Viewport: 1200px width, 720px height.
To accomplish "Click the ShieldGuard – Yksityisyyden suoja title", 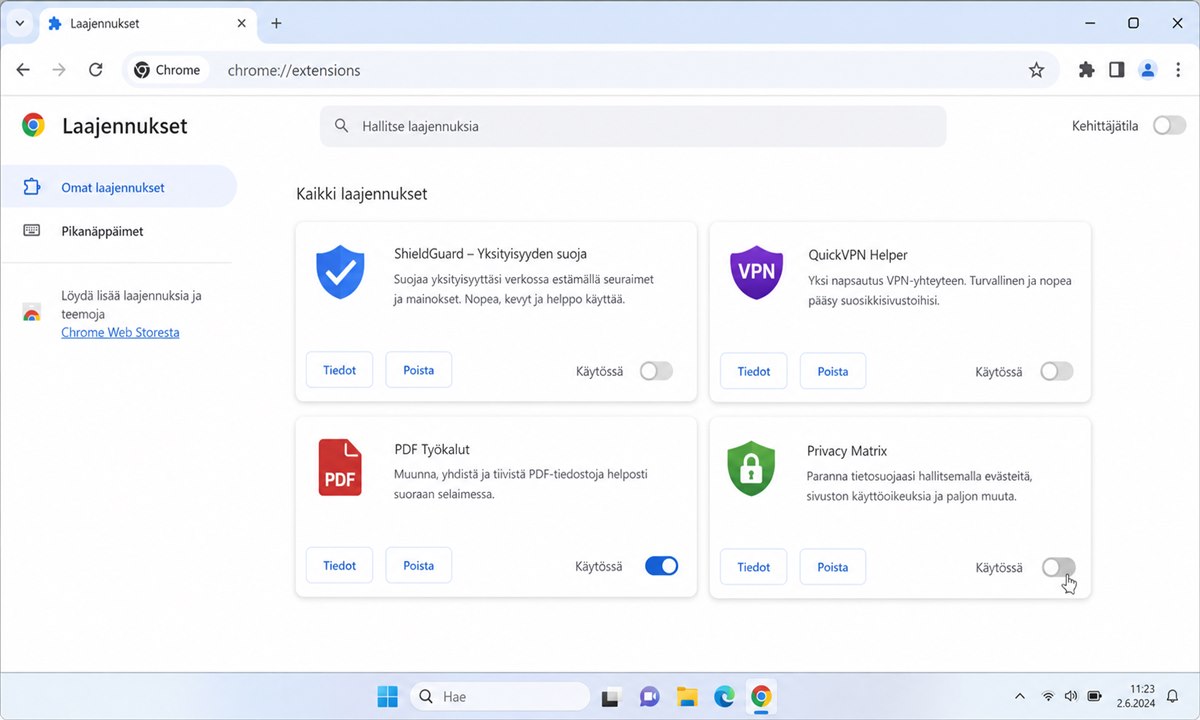I will pyautogui.click(x=491, y=254).
